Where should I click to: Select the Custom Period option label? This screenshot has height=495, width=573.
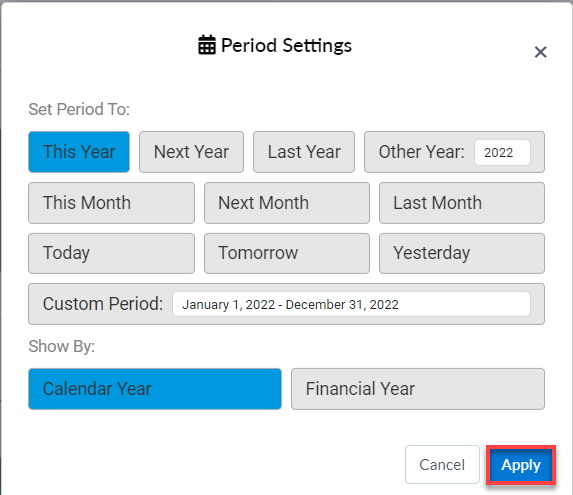click(103, 304)
